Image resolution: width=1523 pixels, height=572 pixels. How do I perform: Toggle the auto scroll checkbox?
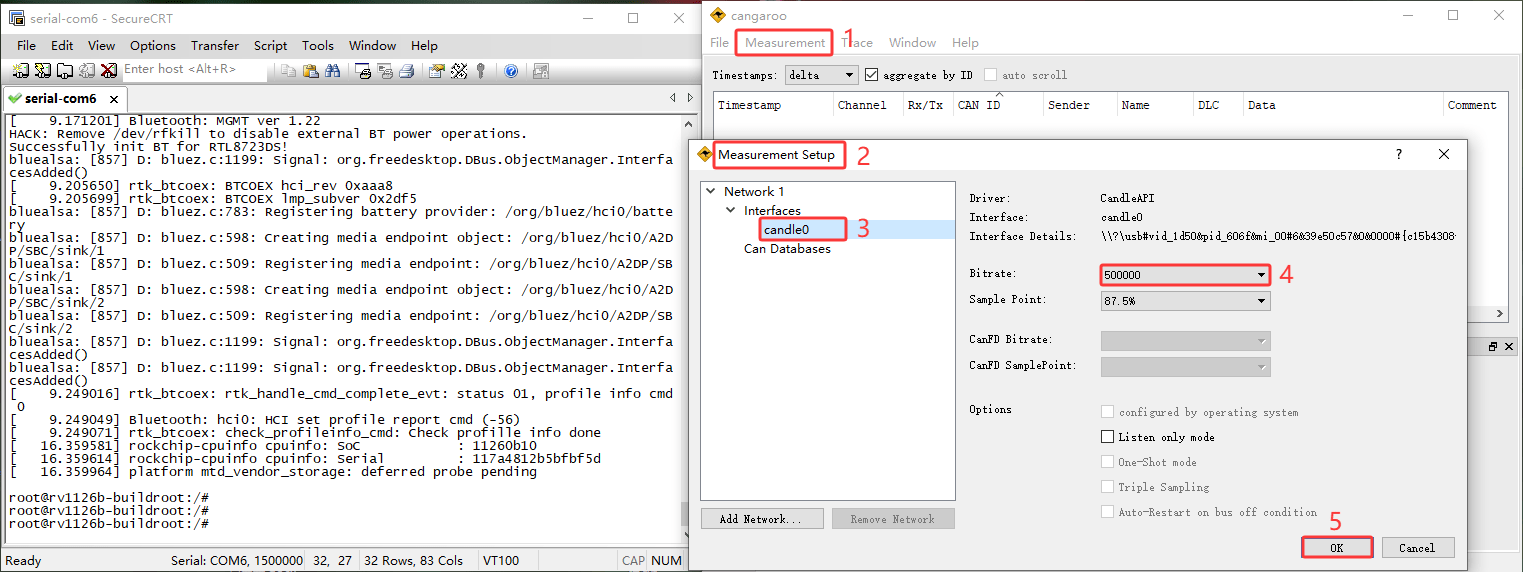click(x=991, y=75)
